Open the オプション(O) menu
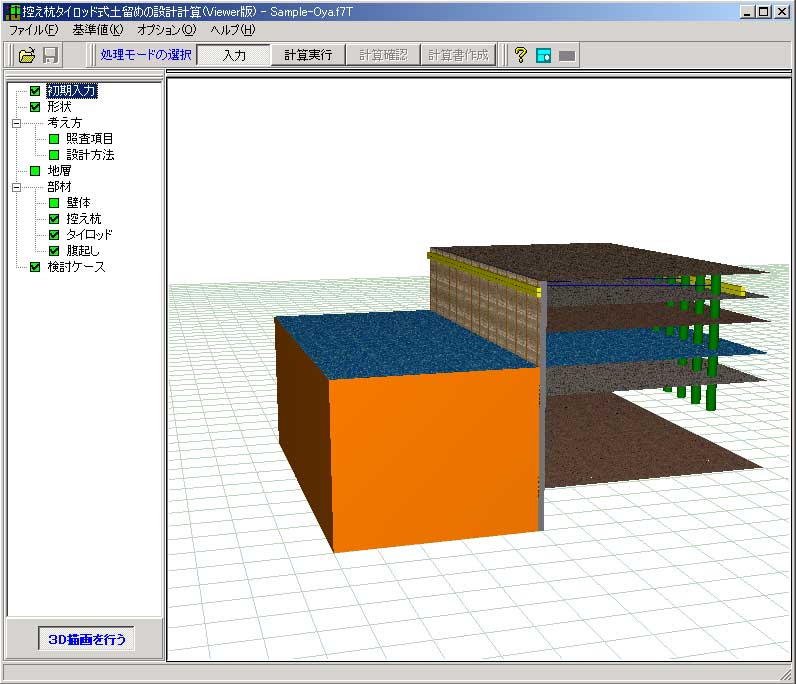 167,30
